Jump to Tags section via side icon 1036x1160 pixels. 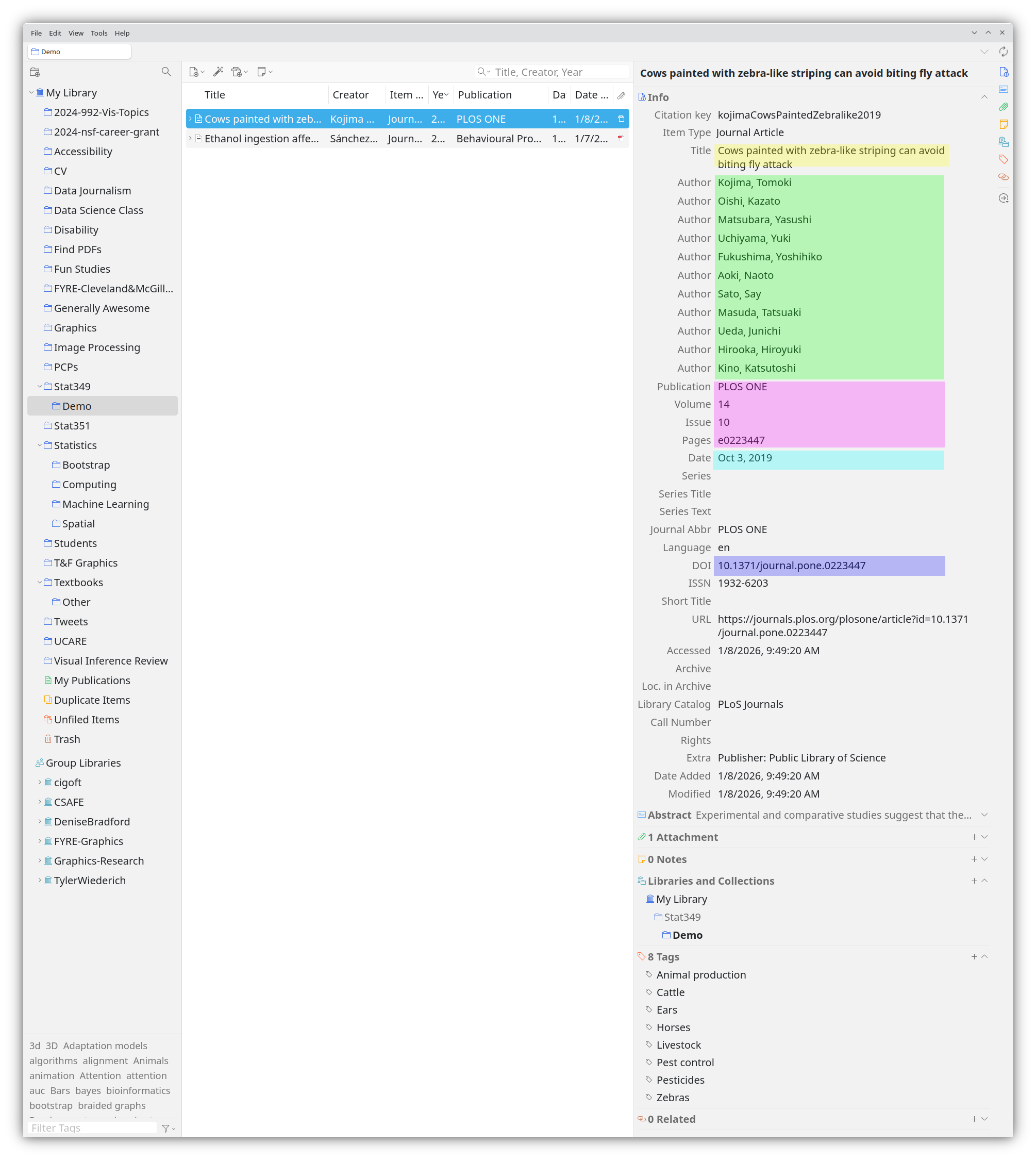click(1004, 159)
